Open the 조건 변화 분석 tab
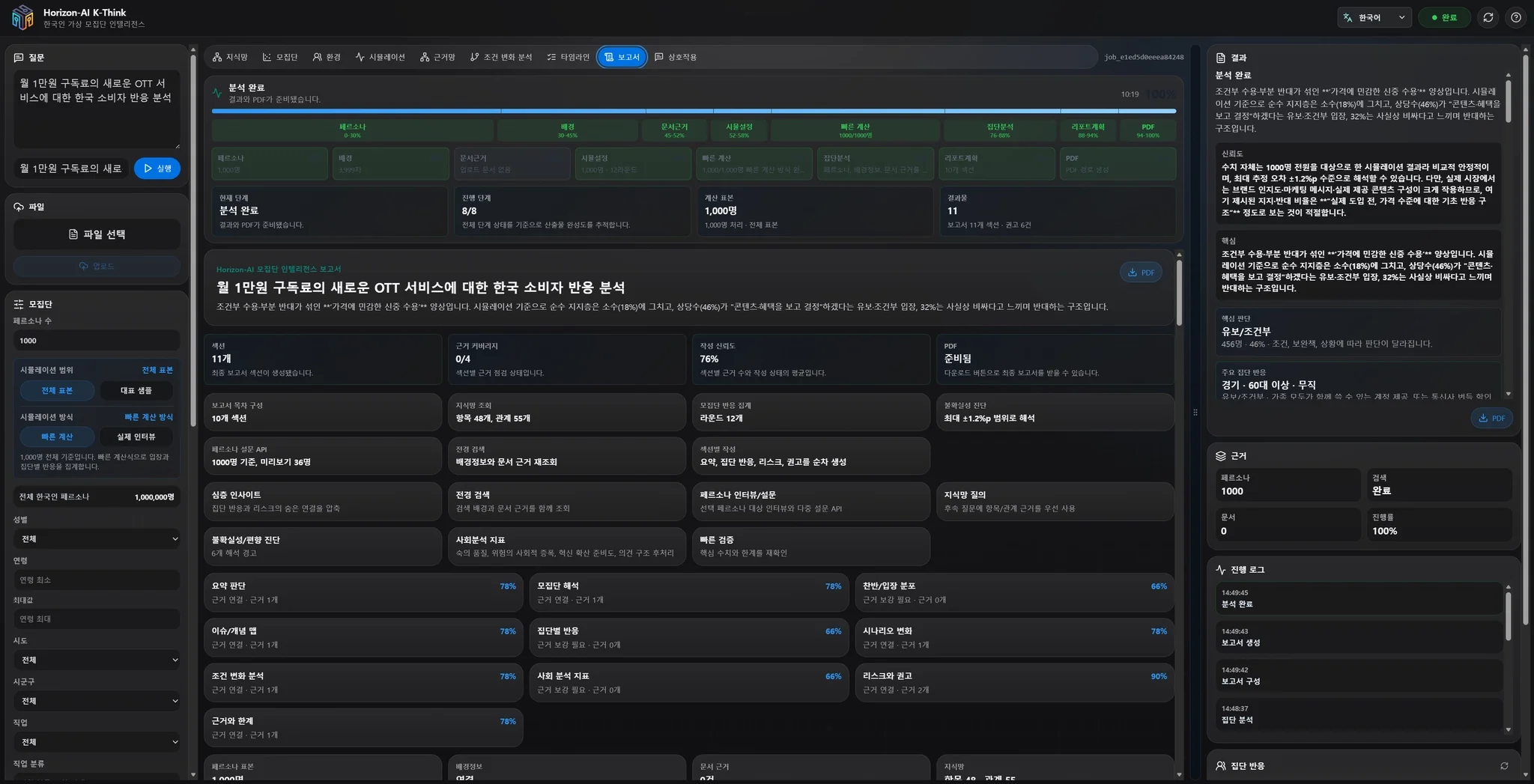This screenshot has width=1534, height=784. 501,57
